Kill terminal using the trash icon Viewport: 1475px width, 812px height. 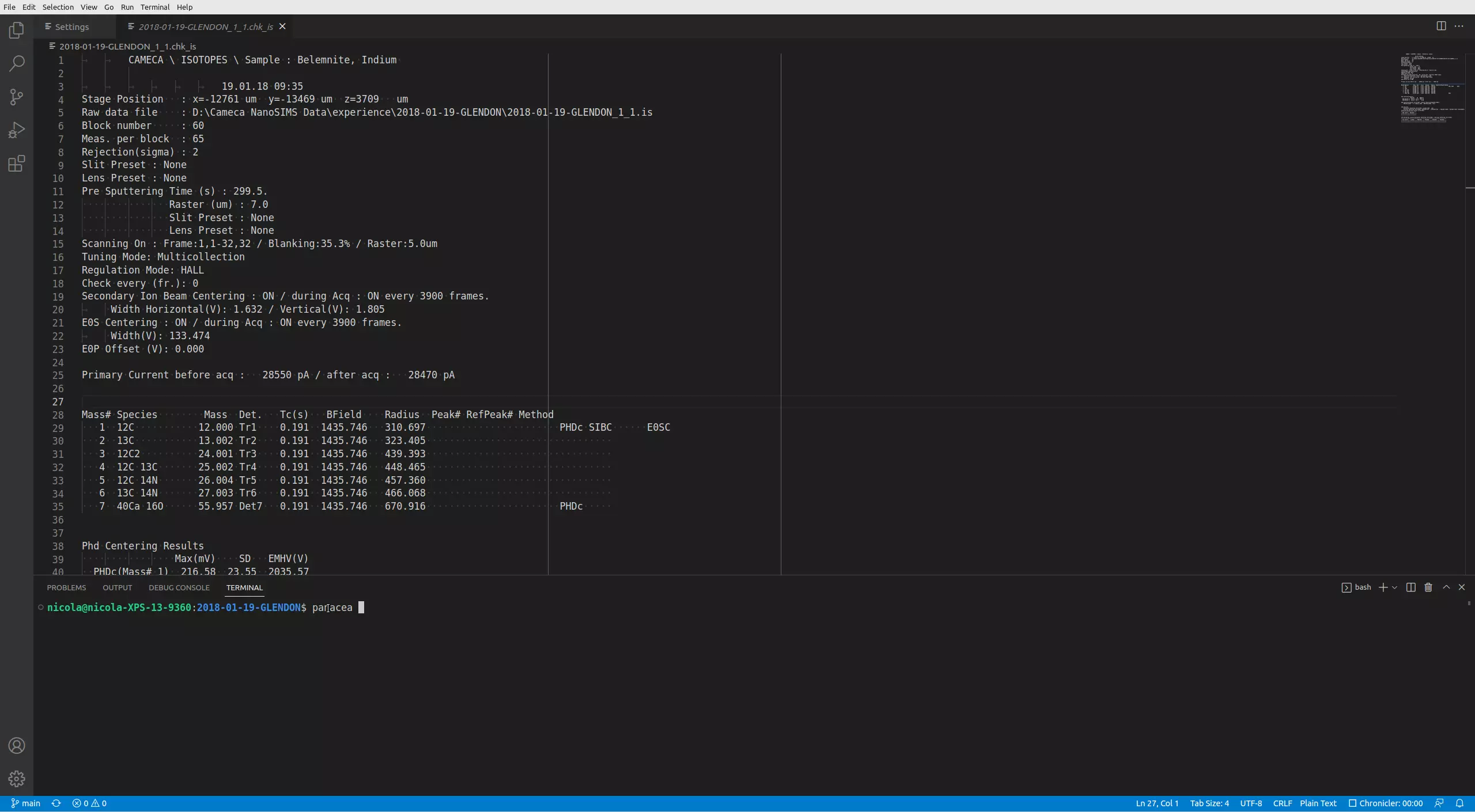tap(1428, 587)
